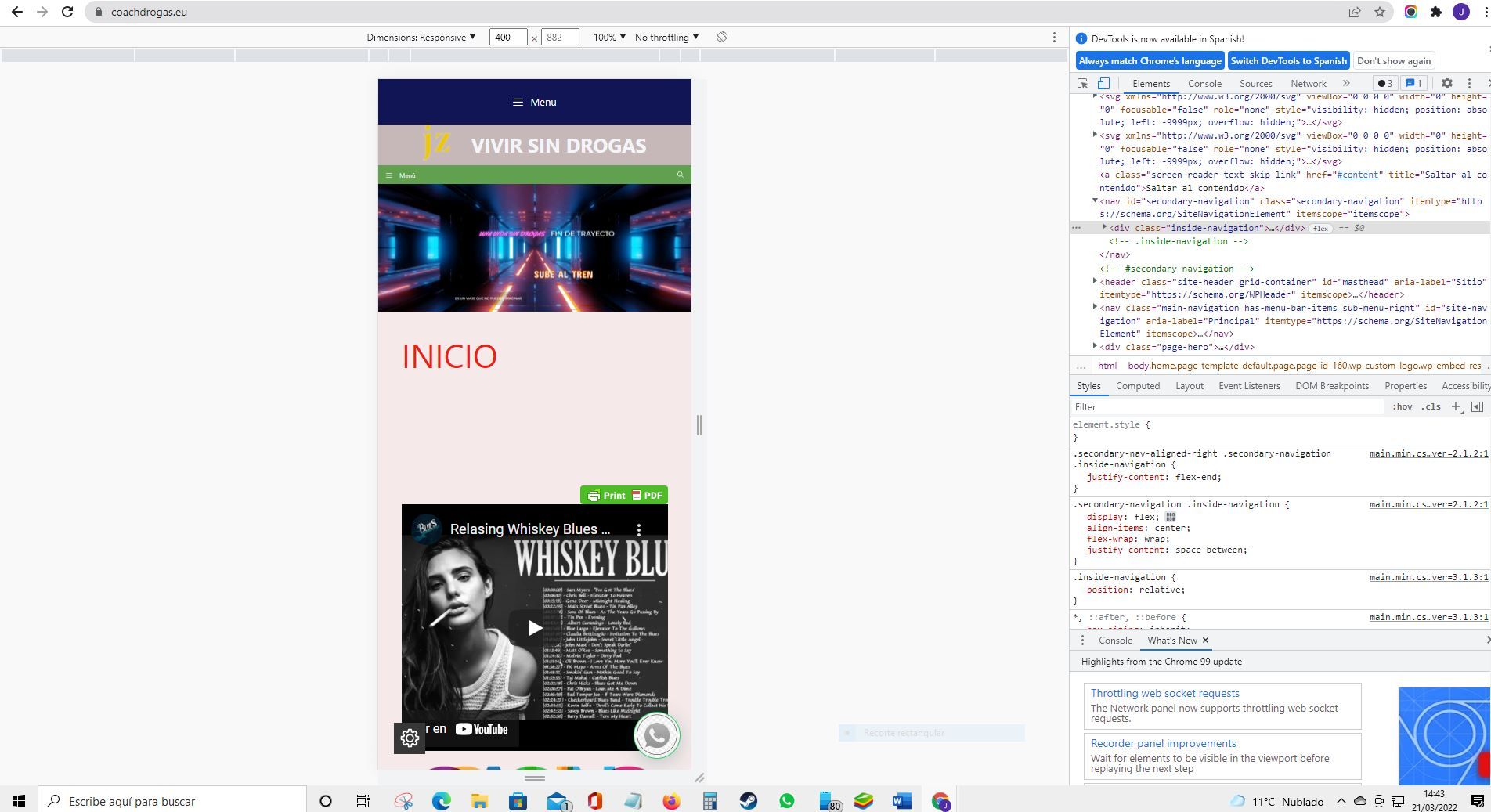1491x812 pixels.
Task: Toggle the device toolbar icon
Action: pos(1103,84)
